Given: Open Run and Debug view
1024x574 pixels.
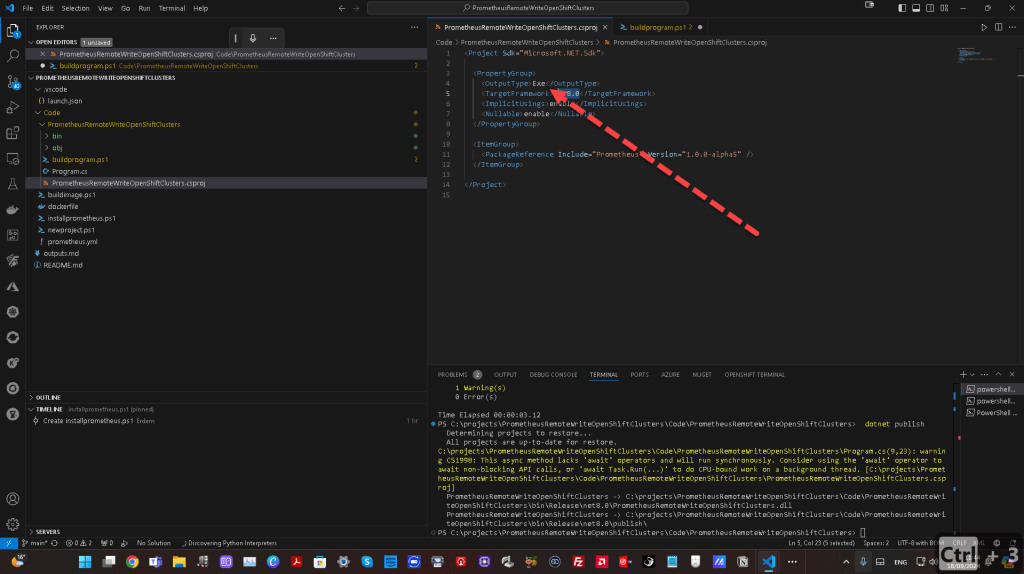Looking at the screenshot, I should [x=12, y=107].
